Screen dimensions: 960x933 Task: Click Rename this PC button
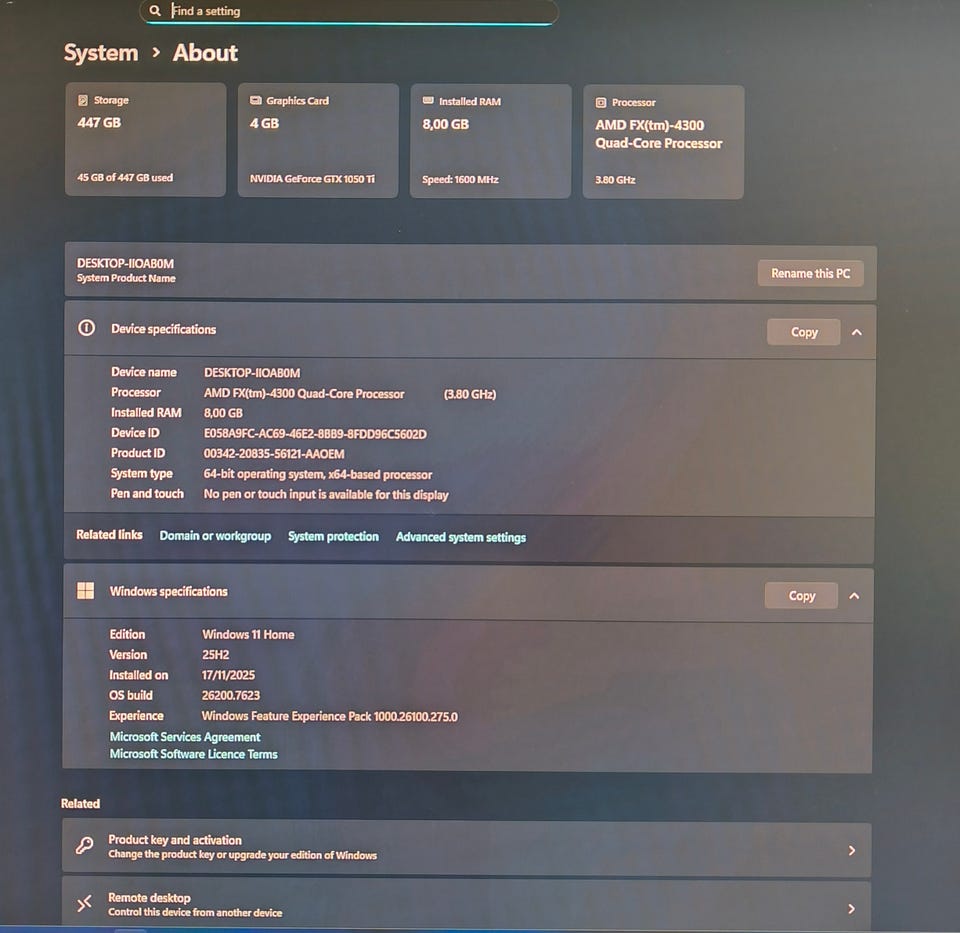point(811,274)
